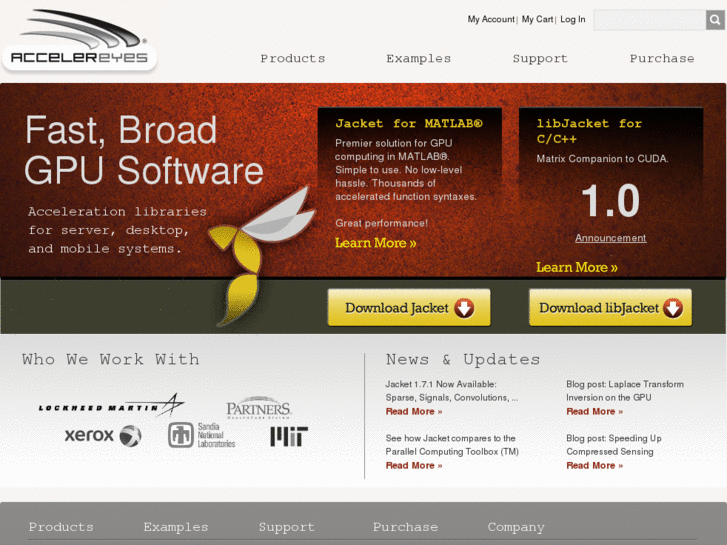Click Learn More under libJacket for C/C++
Viewport: 727px width, 545px height.
(577, 268)
